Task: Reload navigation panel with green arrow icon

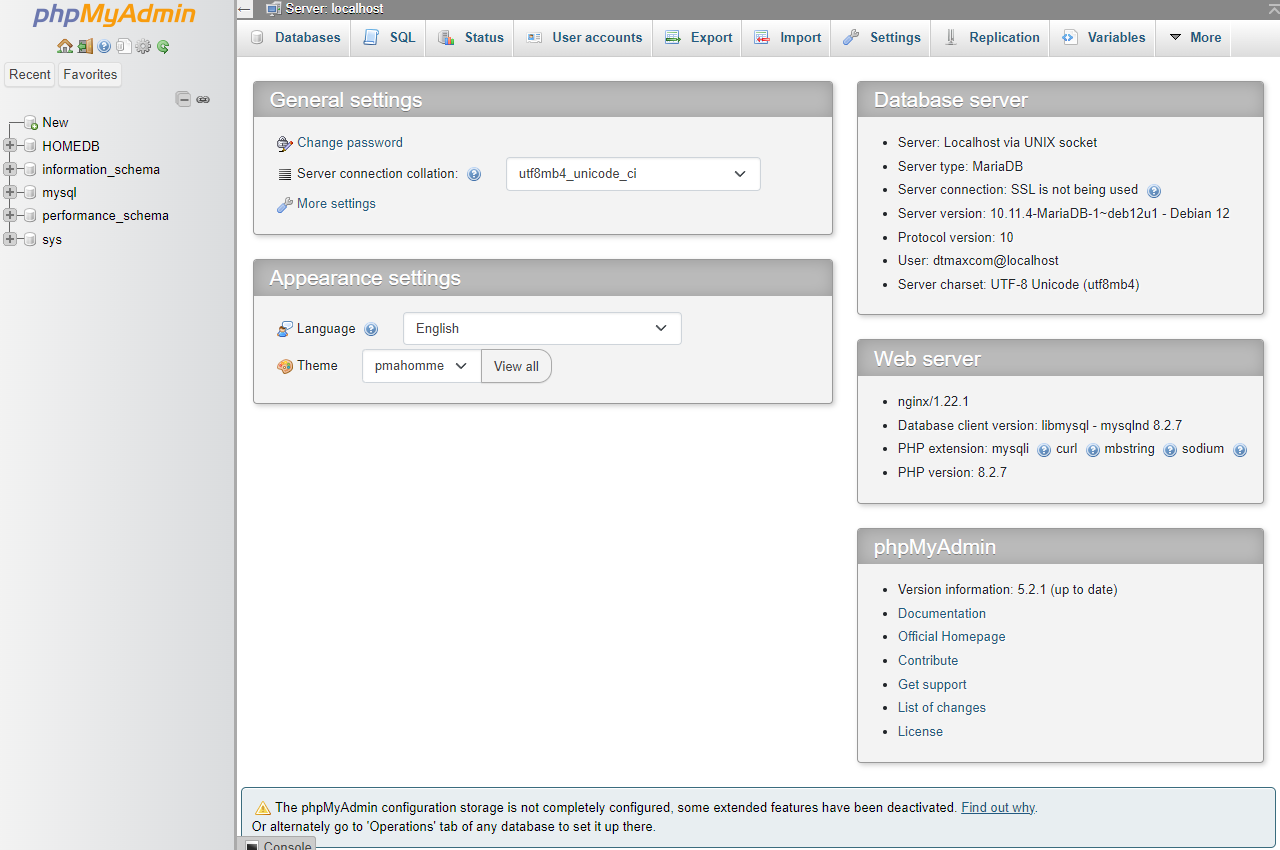Action: pyautogui.click(x=163, y=46)
